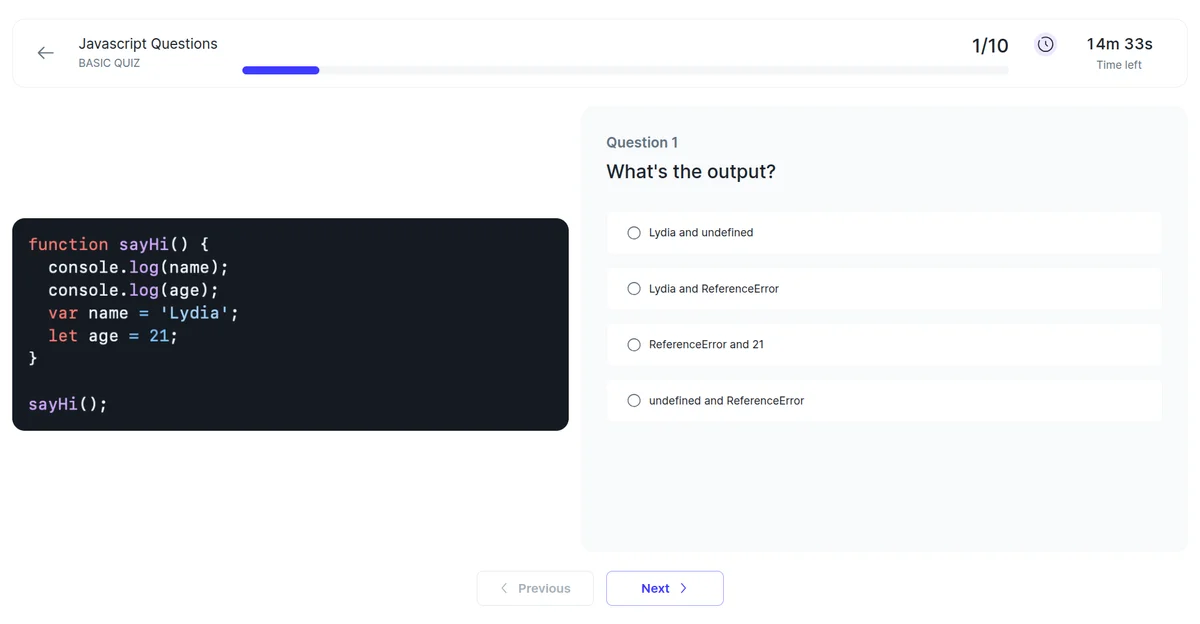
Task: Click the Previous button
Action: coord(535,588)
